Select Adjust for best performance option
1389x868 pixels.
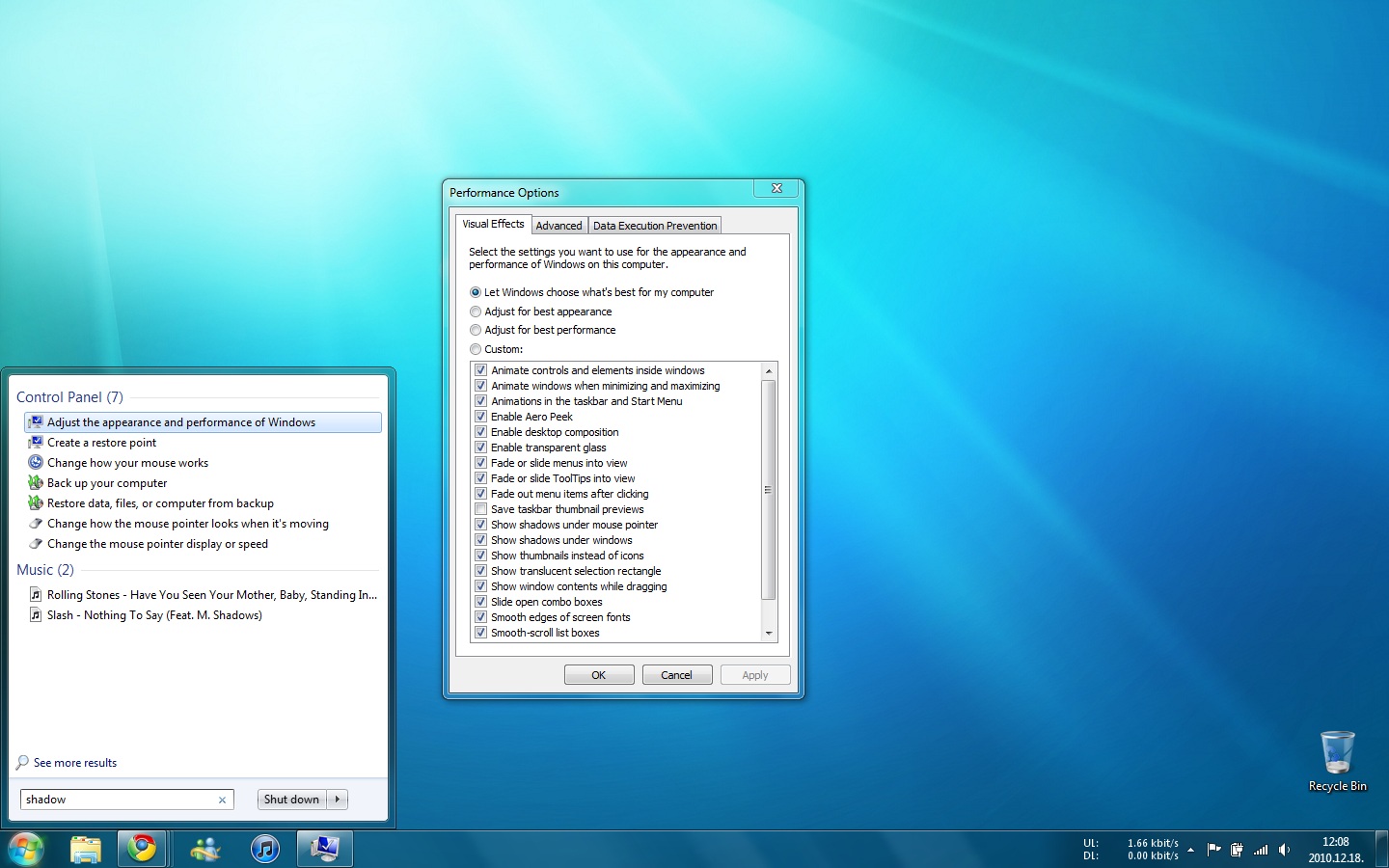point(476,330)
